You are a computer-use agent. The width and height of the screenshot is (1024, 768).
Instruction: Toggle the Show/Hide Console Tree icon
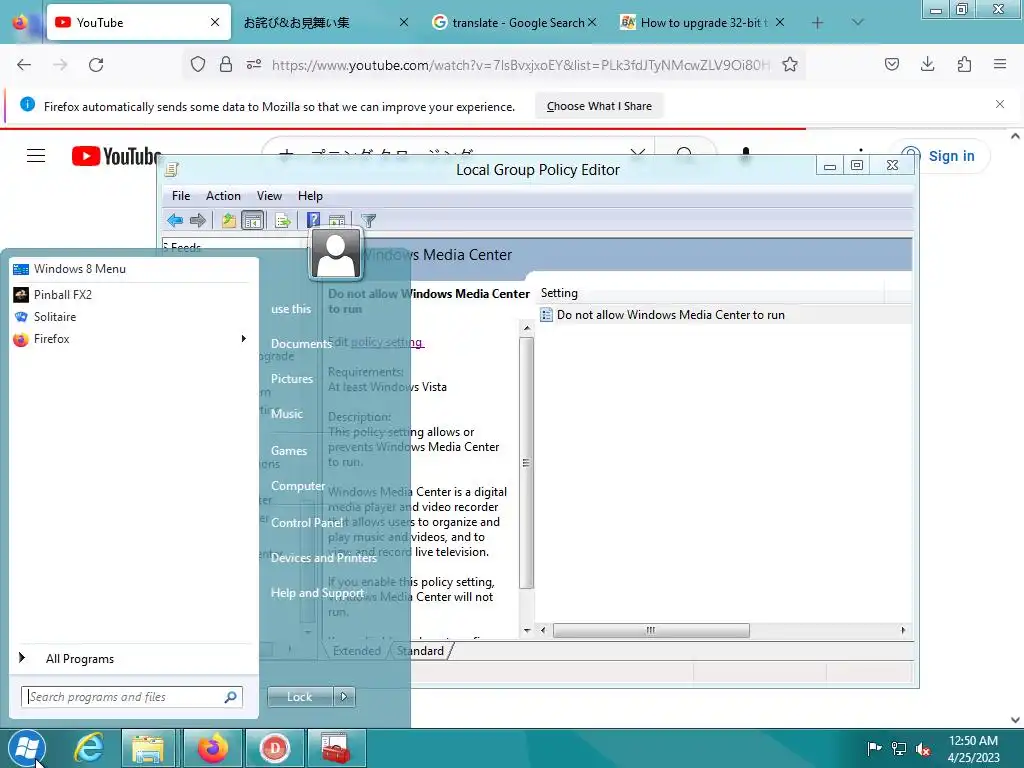coord(252,221)
